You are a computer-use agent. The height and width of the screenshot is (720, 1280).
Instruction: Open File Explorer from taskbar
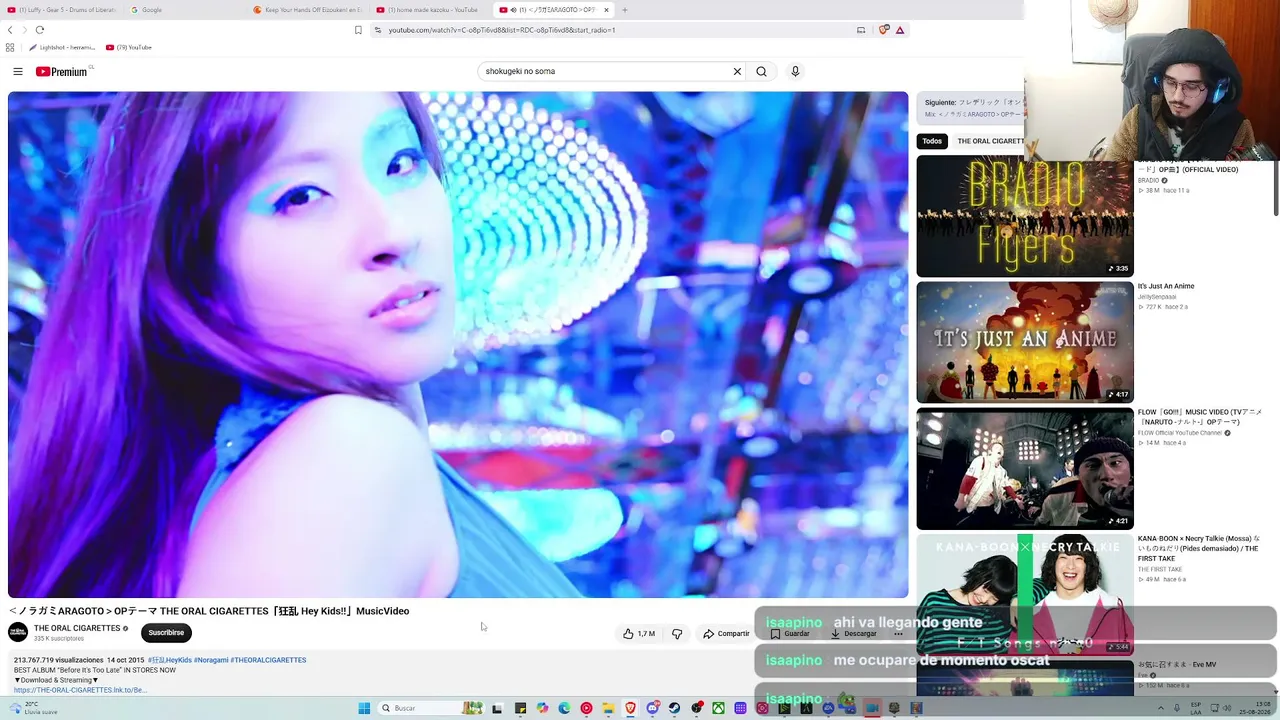(608, 708)
